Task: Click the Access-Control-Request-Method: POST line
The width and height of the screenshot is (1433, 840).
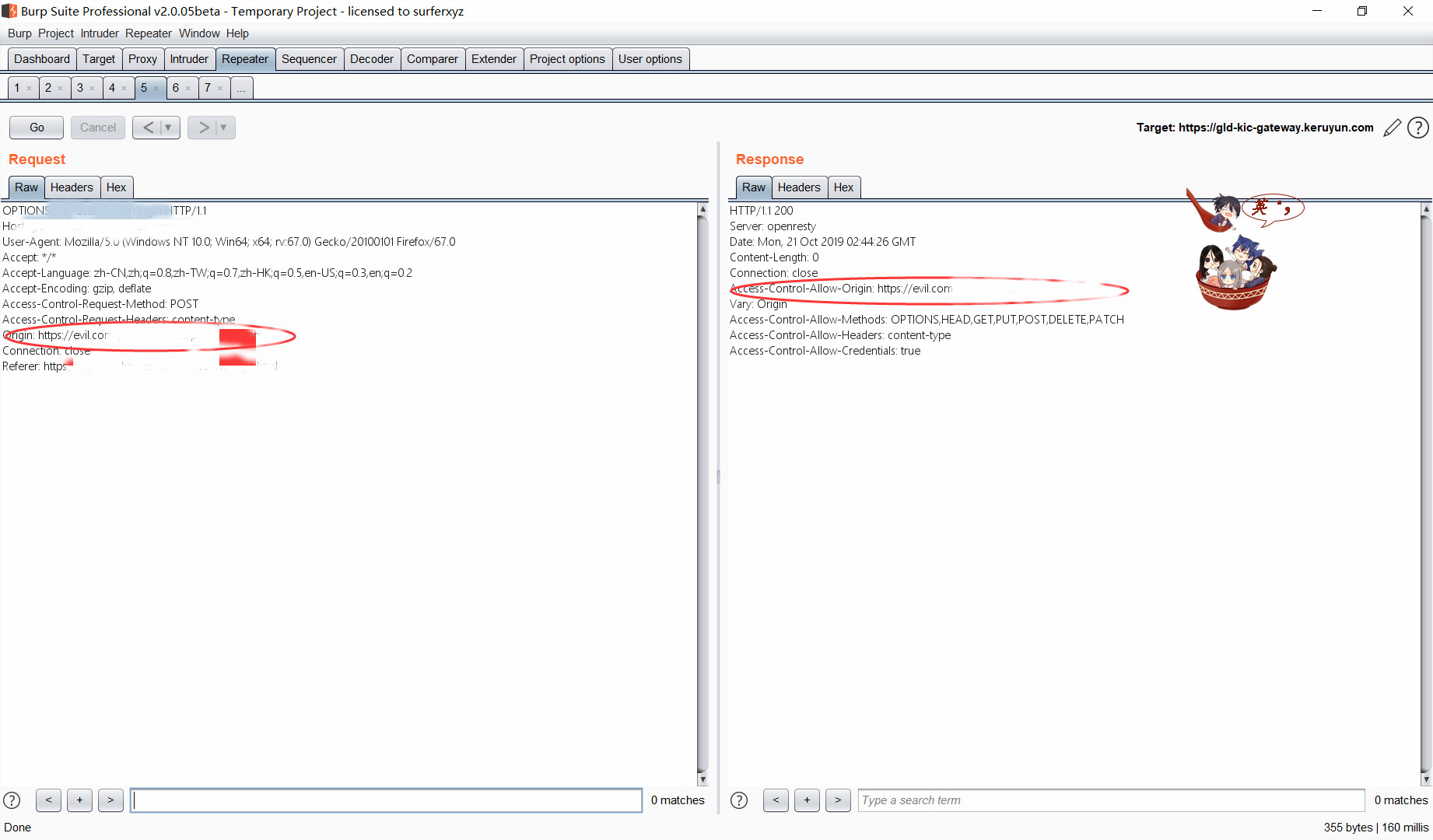Action: (x=100, y=304)
